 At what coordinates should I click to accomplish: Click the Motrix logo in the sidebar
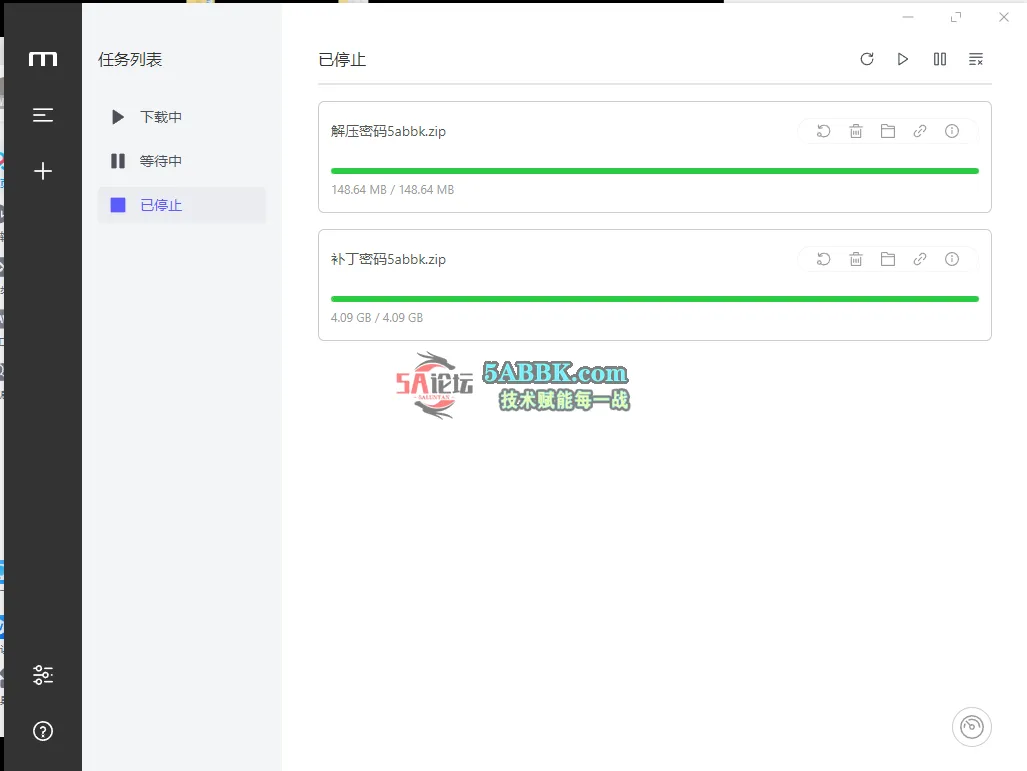(43, 60)
